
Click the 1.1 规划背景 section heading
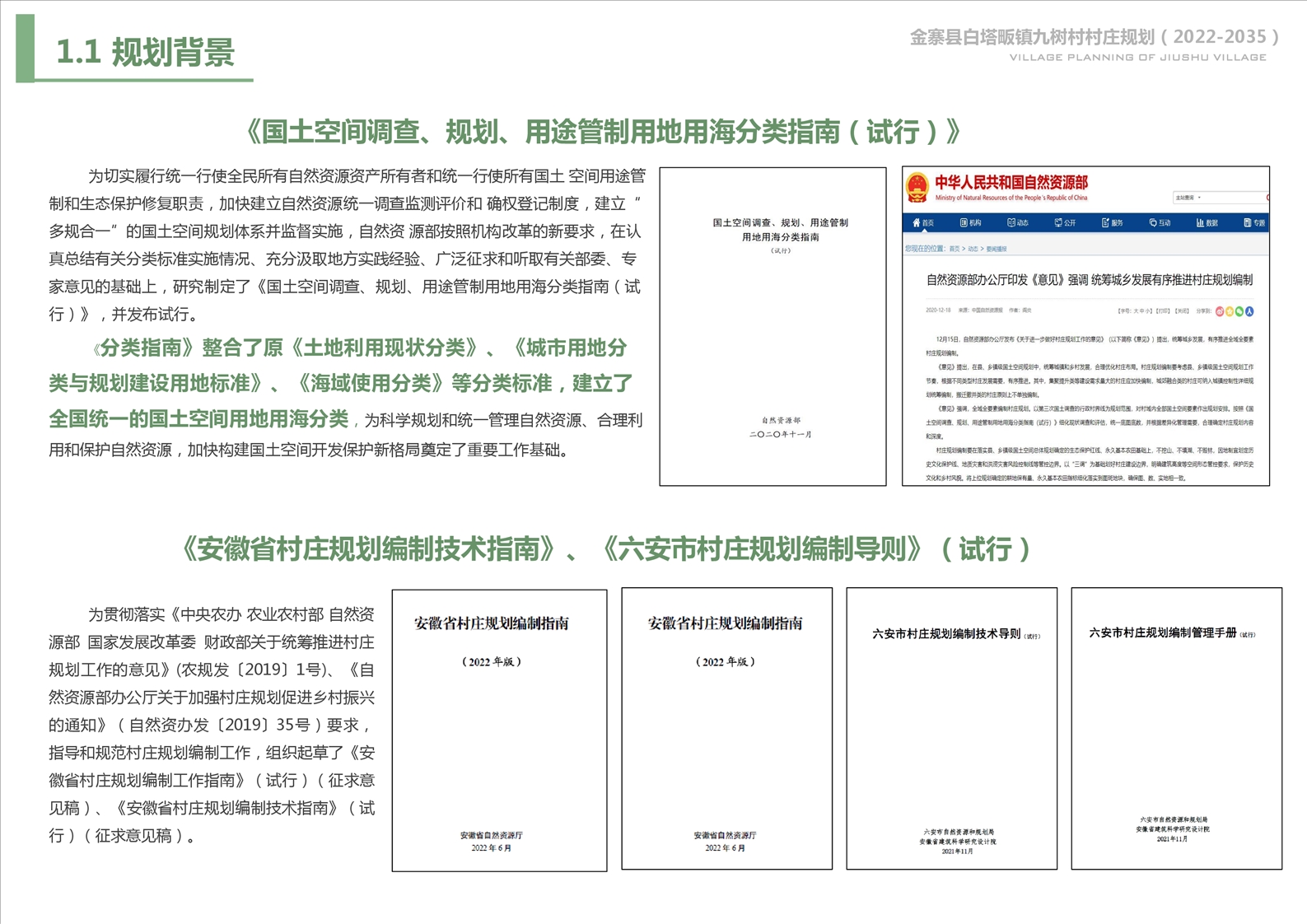(x=145, y=52)
